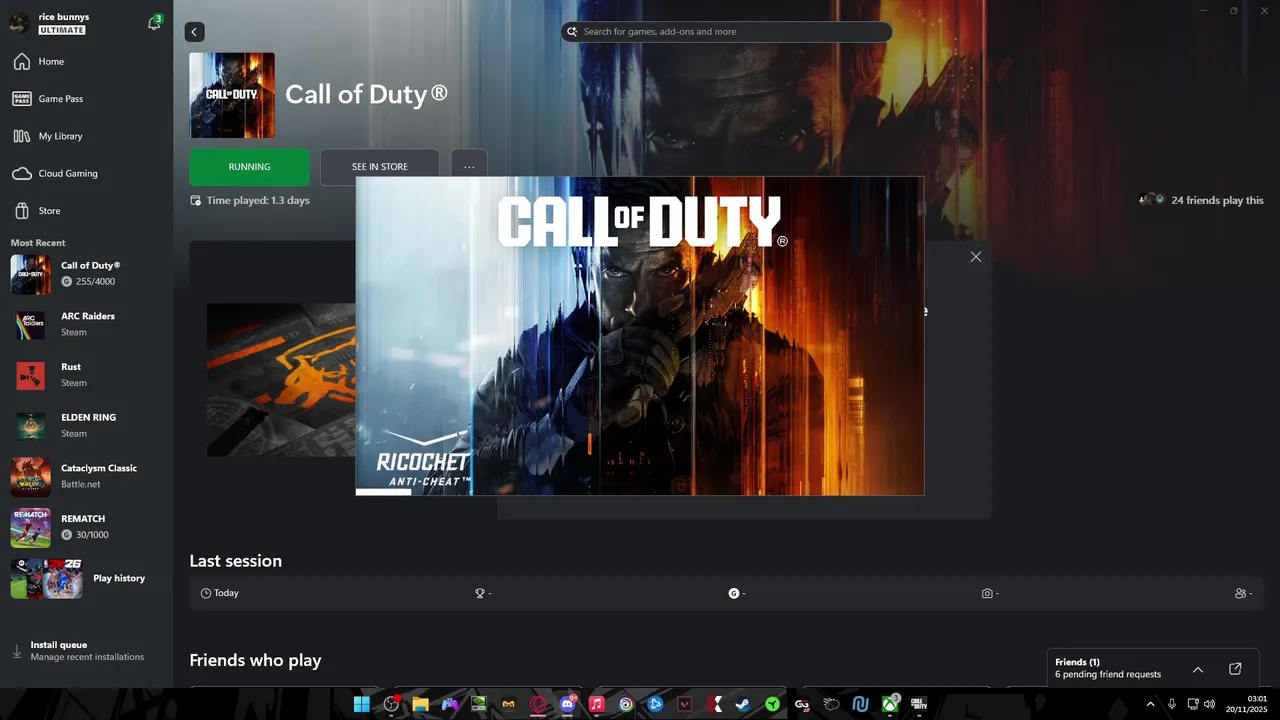Click the screenshots camera icon in Last session
The height and width of the screenshot is (720, 1280).
tap(987, 593)
